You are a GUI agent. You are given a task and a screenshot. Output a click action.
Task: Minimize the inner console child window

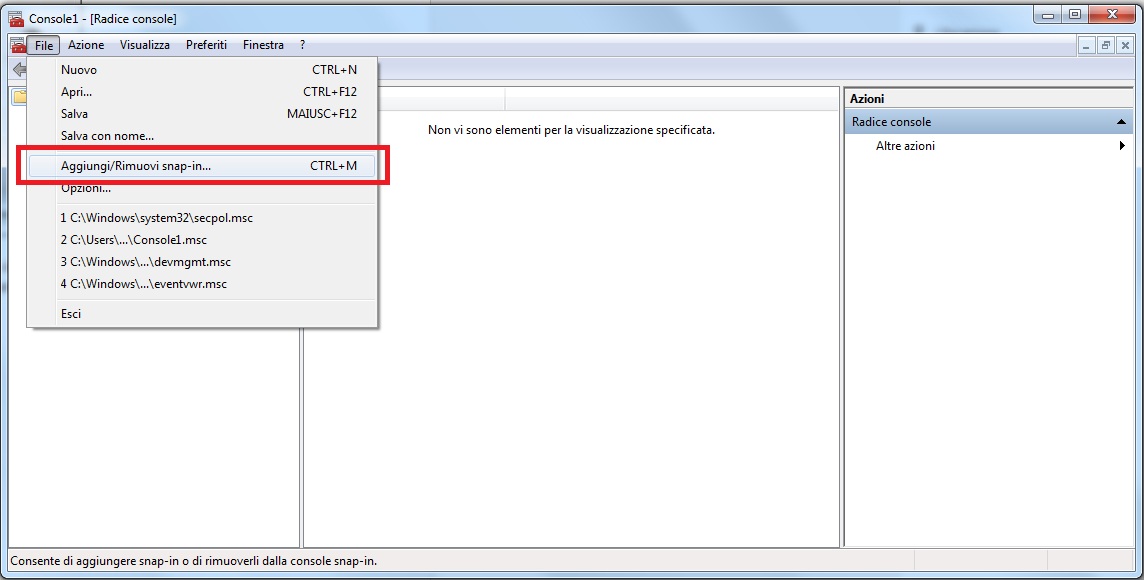point(1087,45)
